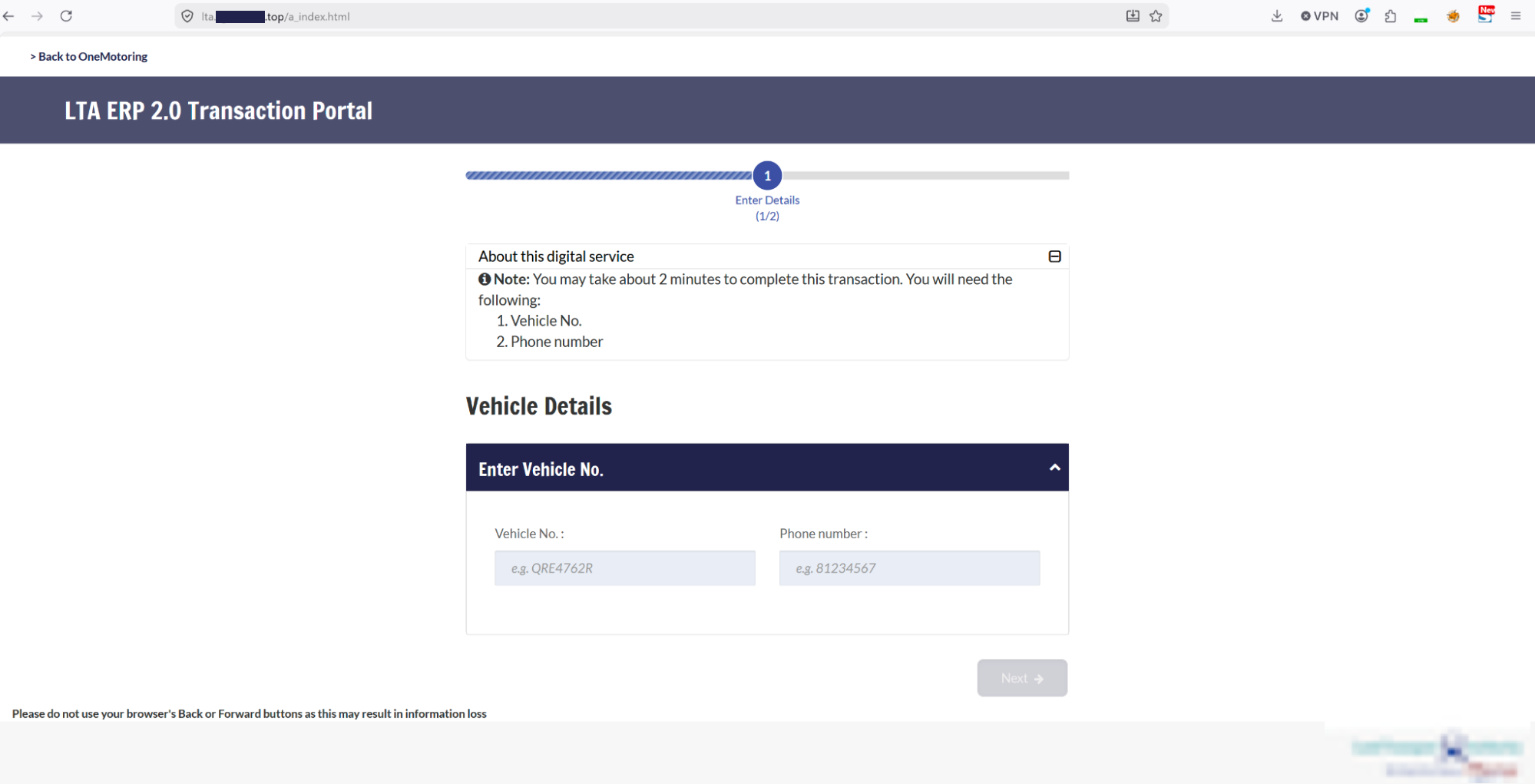Click the Next button

1022,678
